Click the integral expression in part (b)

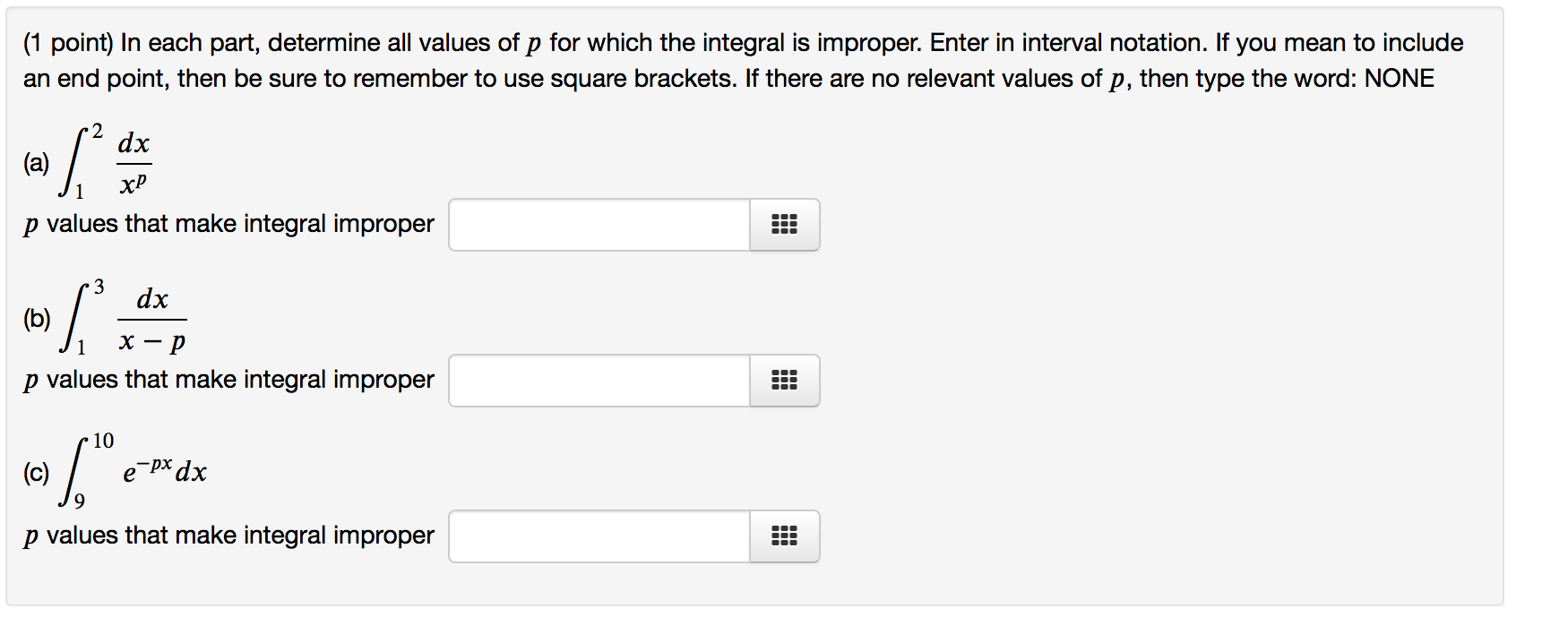125,318
